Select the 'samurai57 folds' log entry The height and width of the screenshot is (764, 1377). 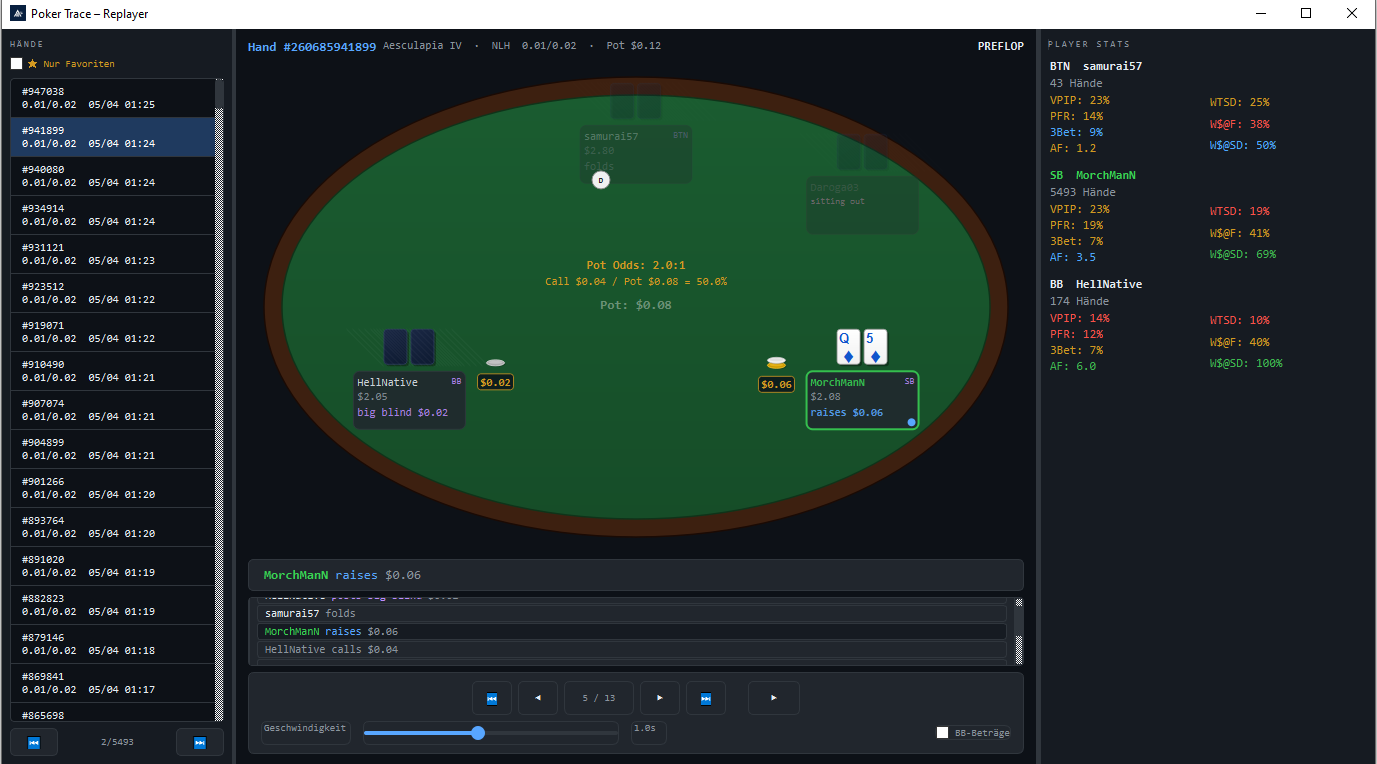point(631,614)
